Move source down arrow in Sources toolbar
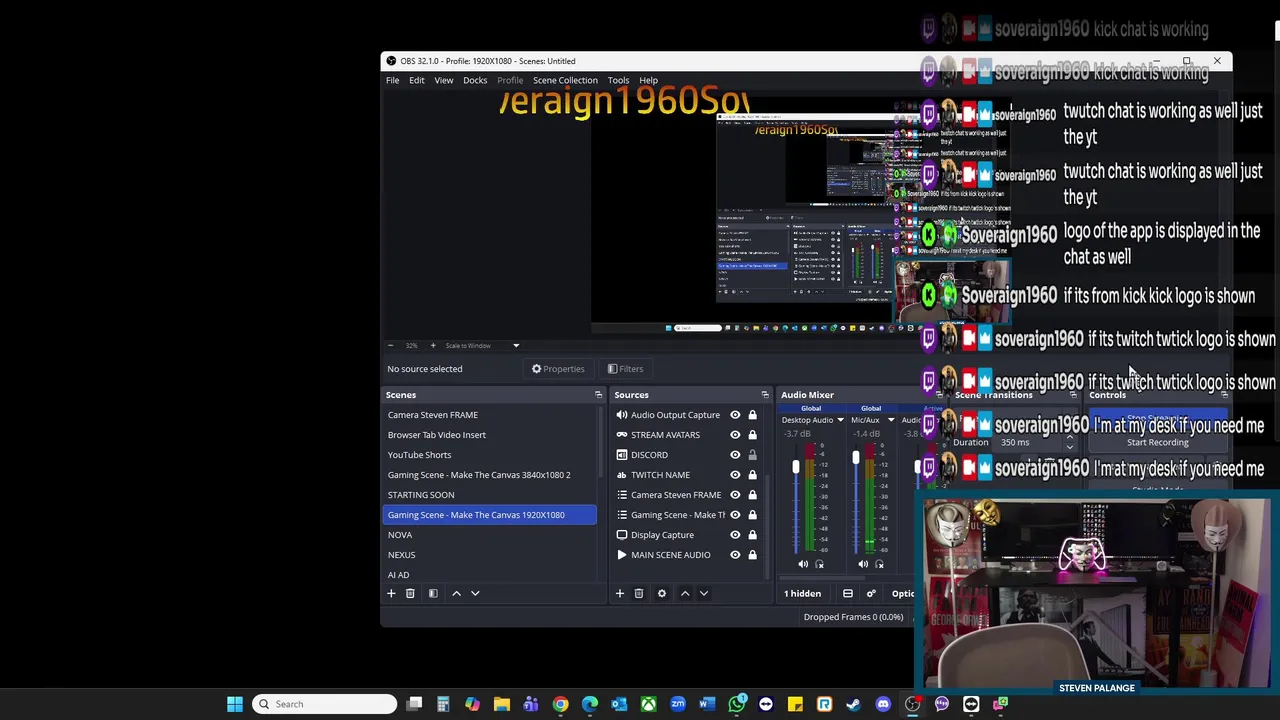 pos(704,594)
